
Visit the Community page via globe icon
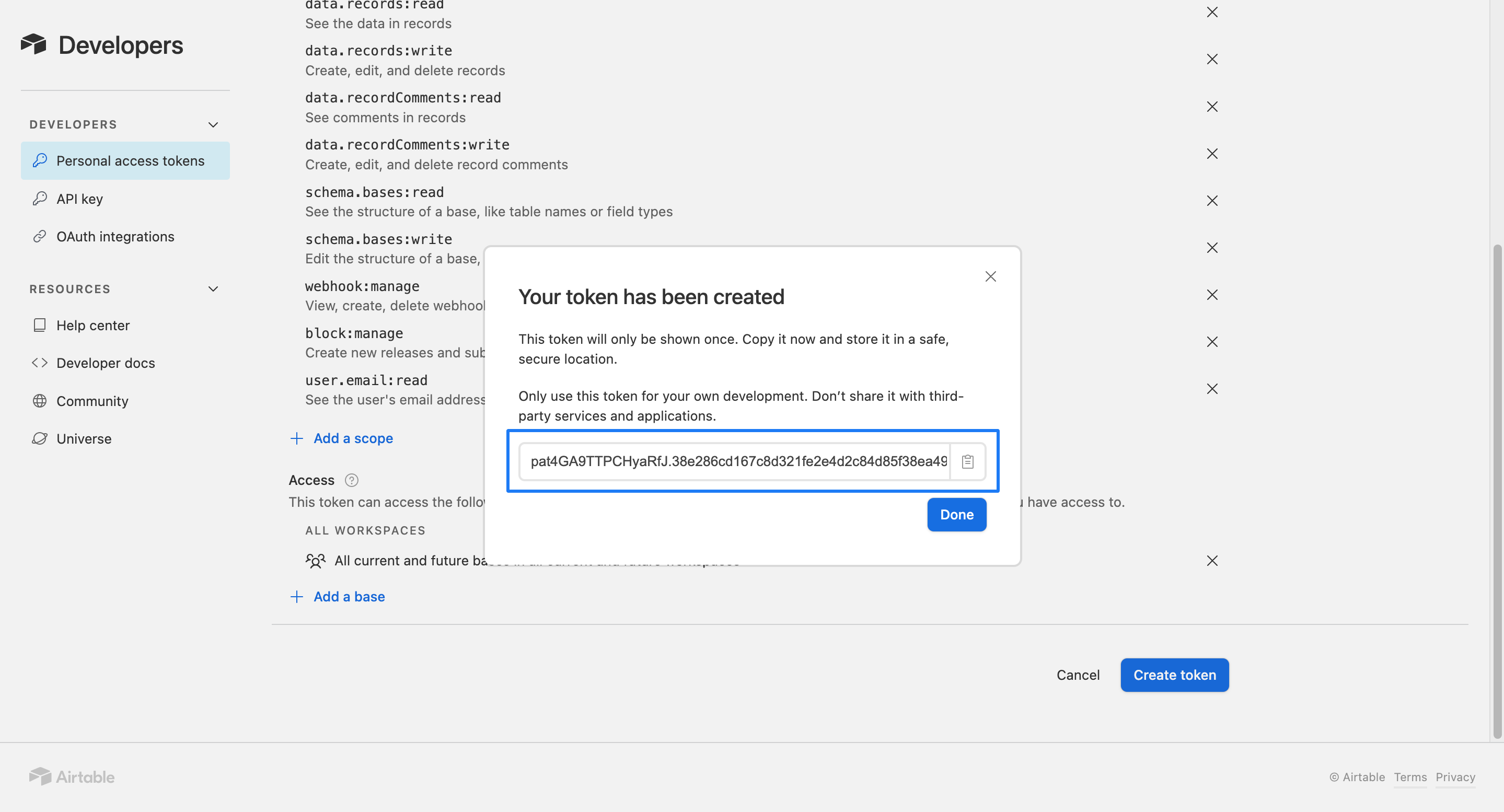point(92,401)
